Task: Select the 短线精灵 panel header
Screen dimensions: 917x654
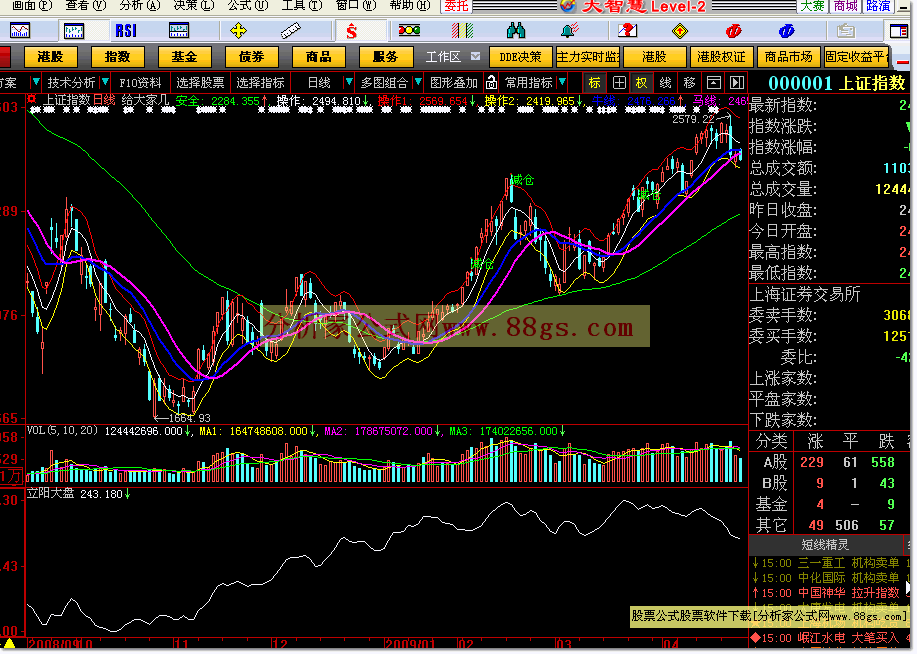Action: click(825, 545)
